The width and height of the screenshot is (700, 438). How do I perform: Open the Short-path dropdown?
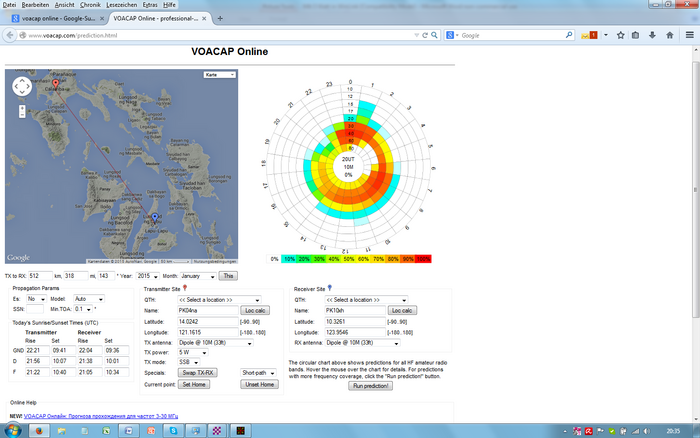click(x=258, y=373)
